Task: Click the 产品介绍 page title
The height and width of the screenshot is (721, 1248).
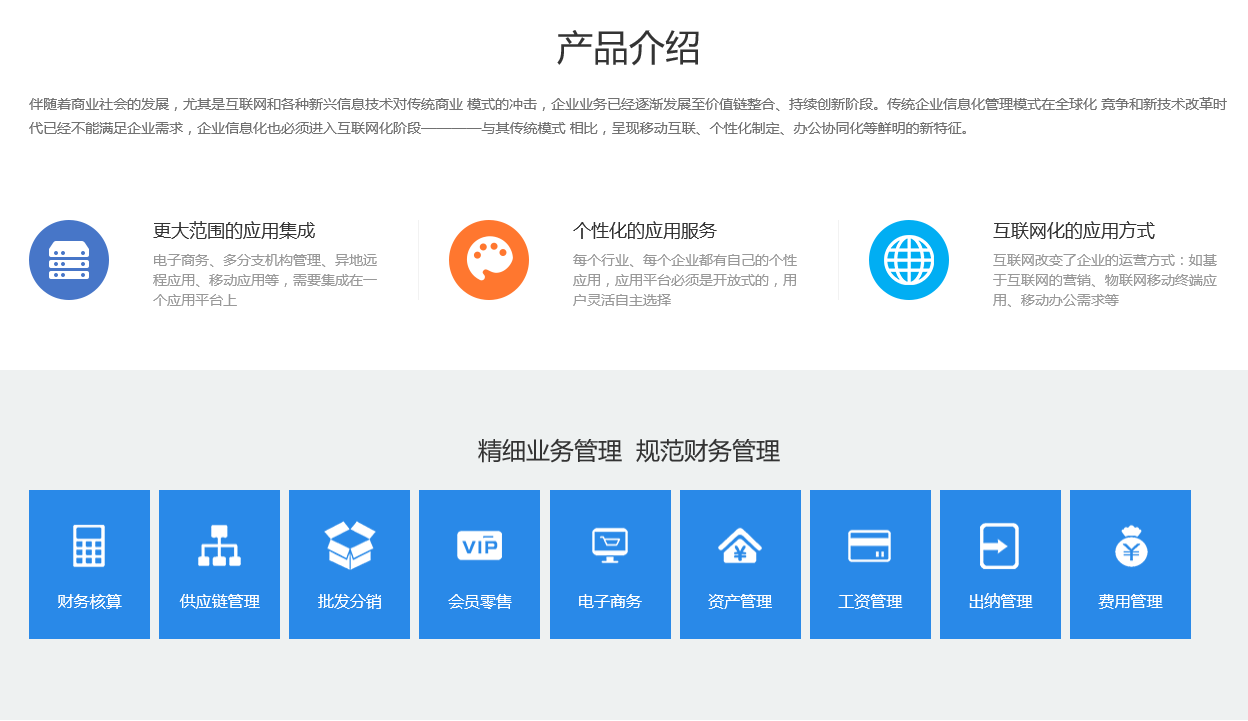Action: click(628, 48)
